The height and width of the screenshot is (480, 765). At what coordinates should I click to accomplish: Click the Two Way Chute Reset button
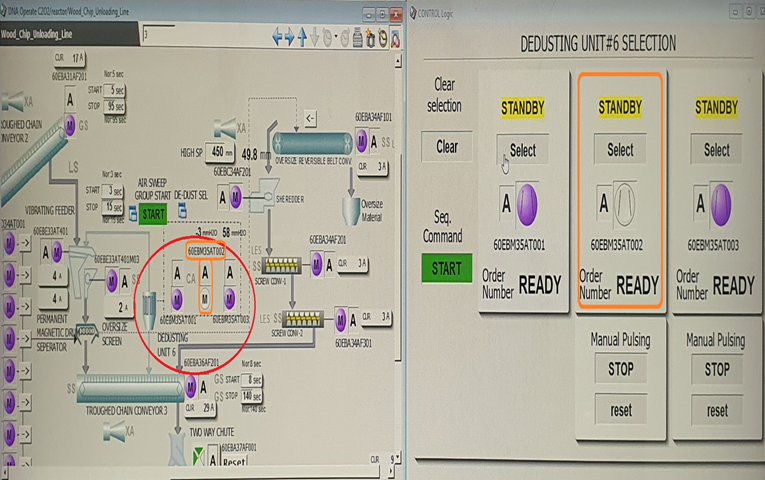pos(233,462)
